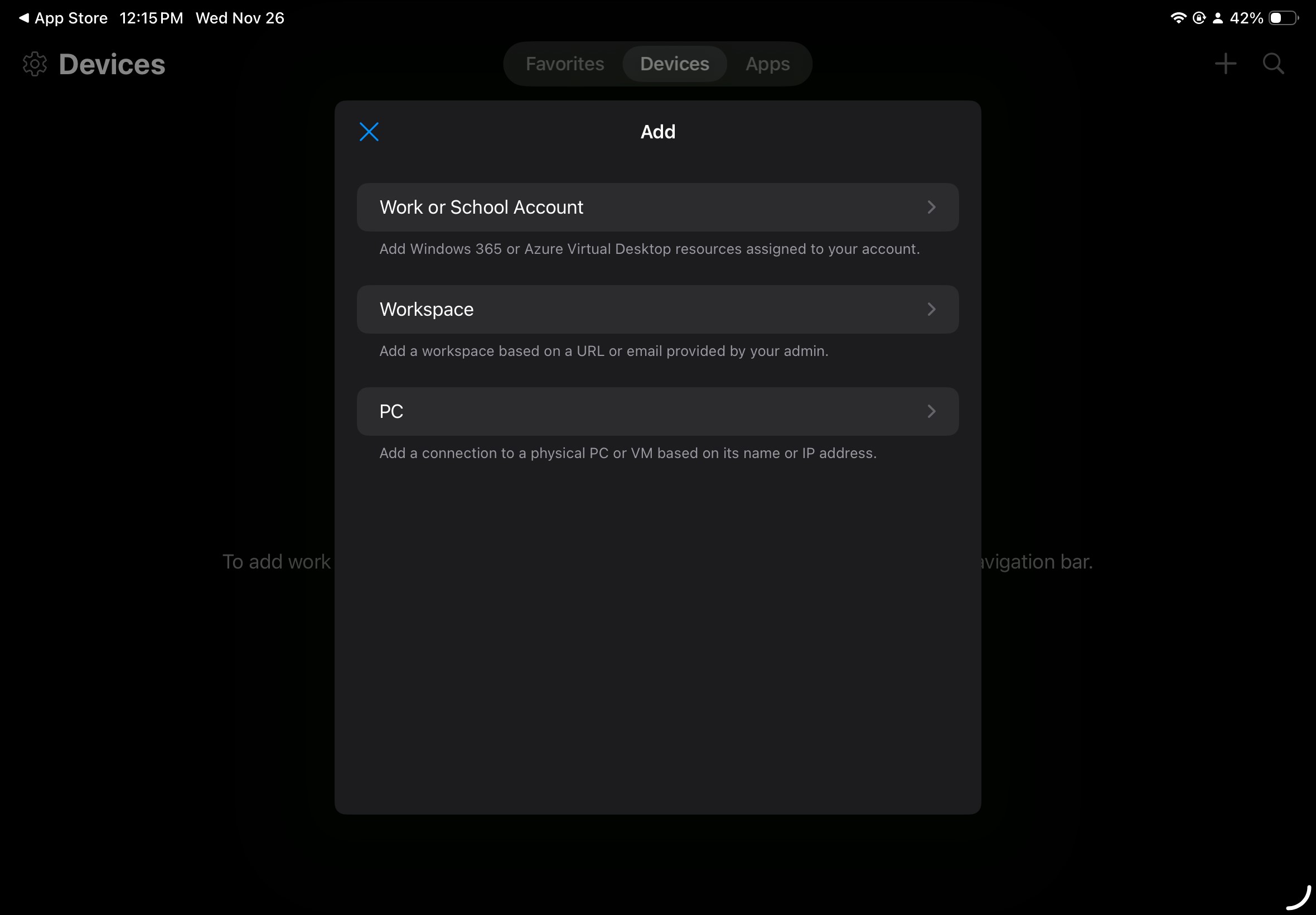
Task: Click the blue X to dismiss the Add dialog
Action: [369, 131]
